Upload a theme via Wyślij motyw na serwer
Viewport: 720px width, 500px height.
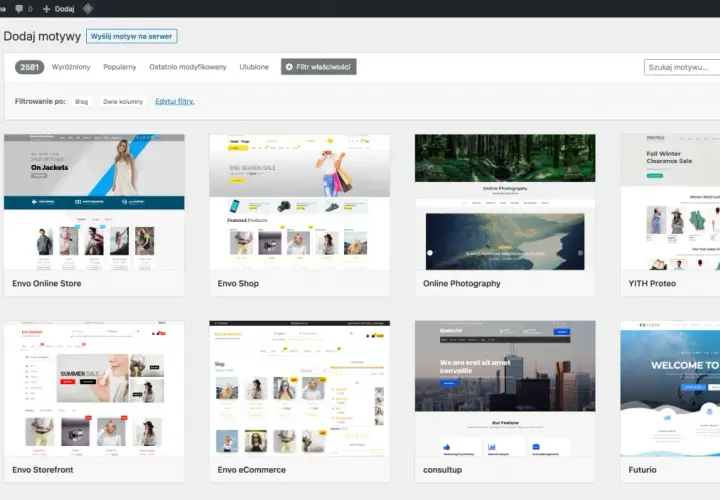[131, 36]
